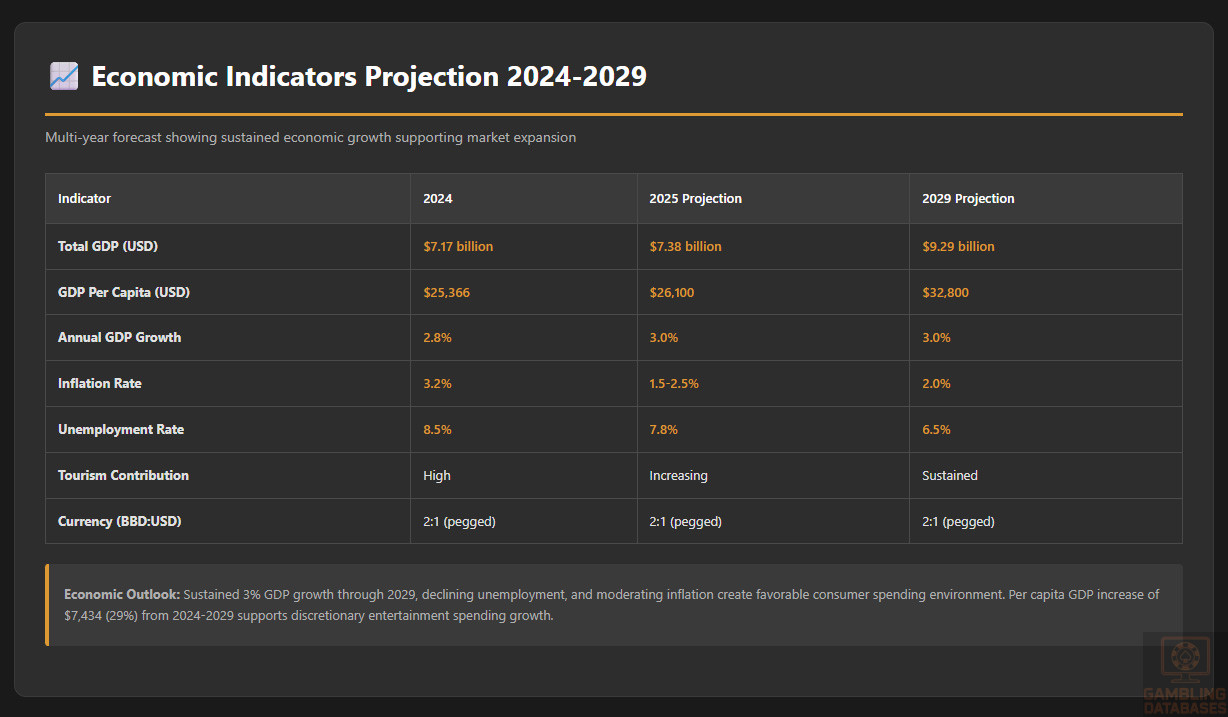Viewport: 1228px width, 717px height.
Task: Select the Inflation Rate row label
Action: [100, 384]
